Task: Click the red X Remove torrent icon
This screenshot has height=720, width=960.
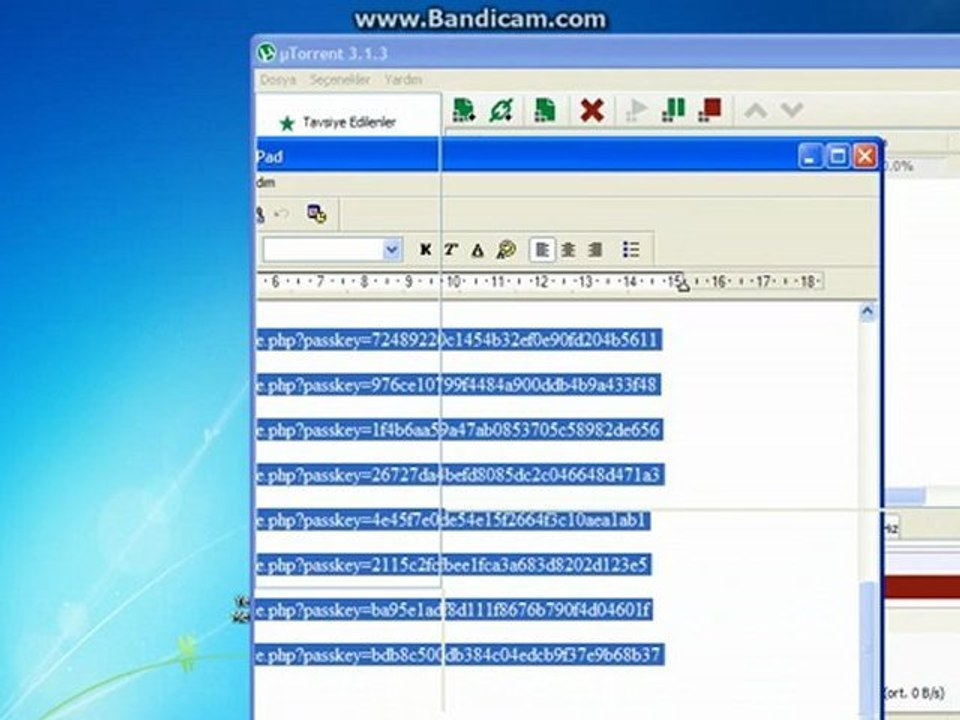Action: click(592, 111)
